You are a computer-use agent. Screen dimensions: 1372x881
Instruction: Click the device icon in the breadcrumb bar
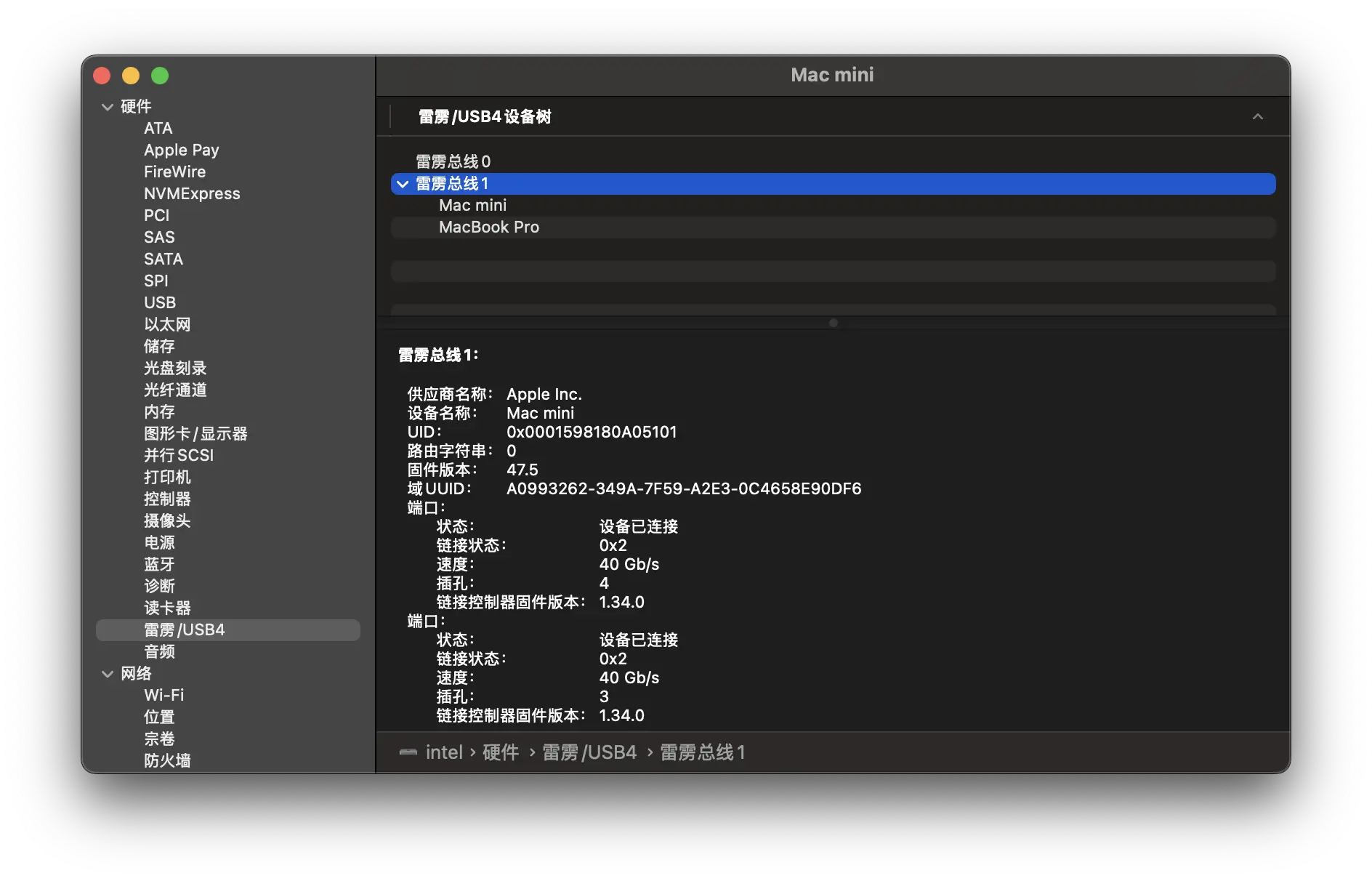click(x=408, y=752)
